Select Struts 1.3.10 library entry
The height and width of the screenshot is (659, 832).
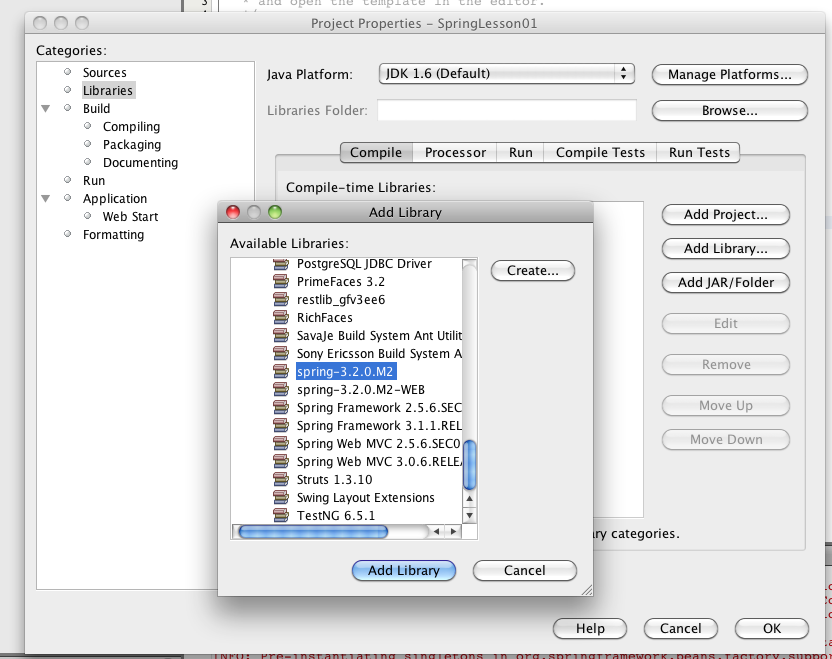[334, 480]
